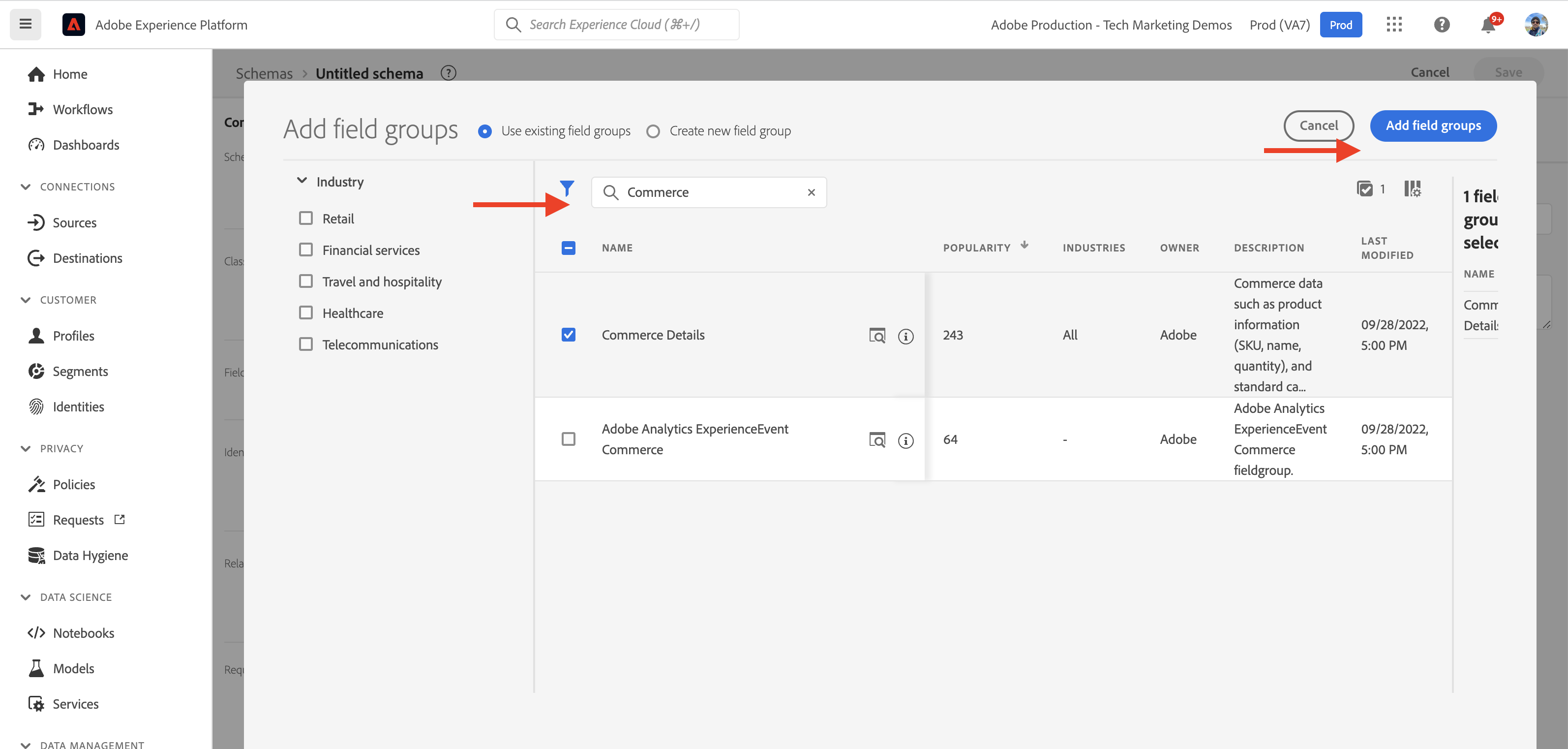This screenshot has height=749, width=1568.
Task: Click the Commerce search input field
Action: tap(709, 192)
